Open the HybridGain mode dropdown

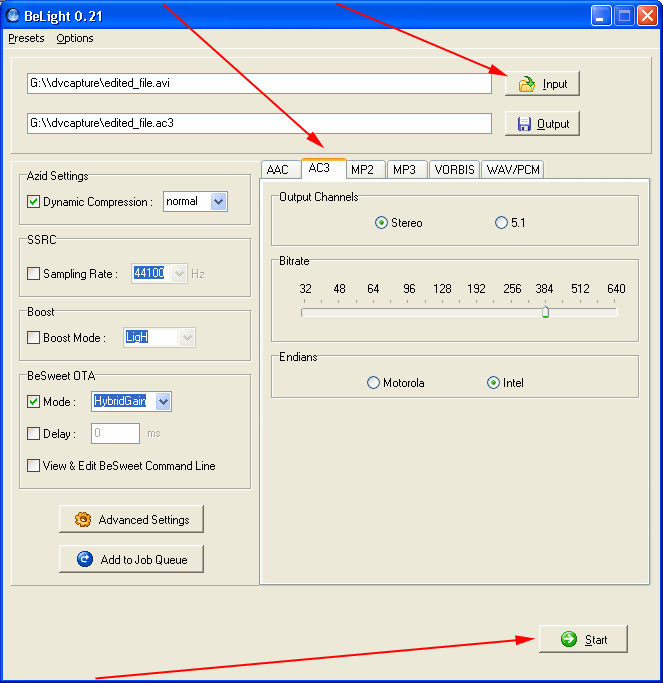(164, 402)
